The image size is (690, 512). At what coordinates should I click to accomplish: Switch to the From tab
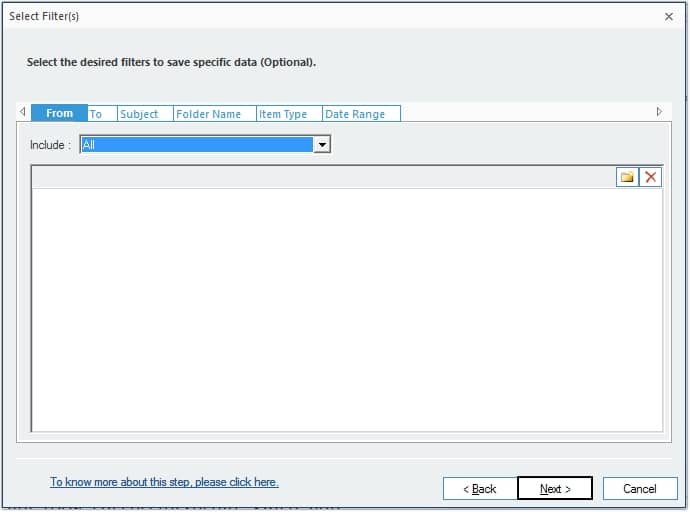59,113
